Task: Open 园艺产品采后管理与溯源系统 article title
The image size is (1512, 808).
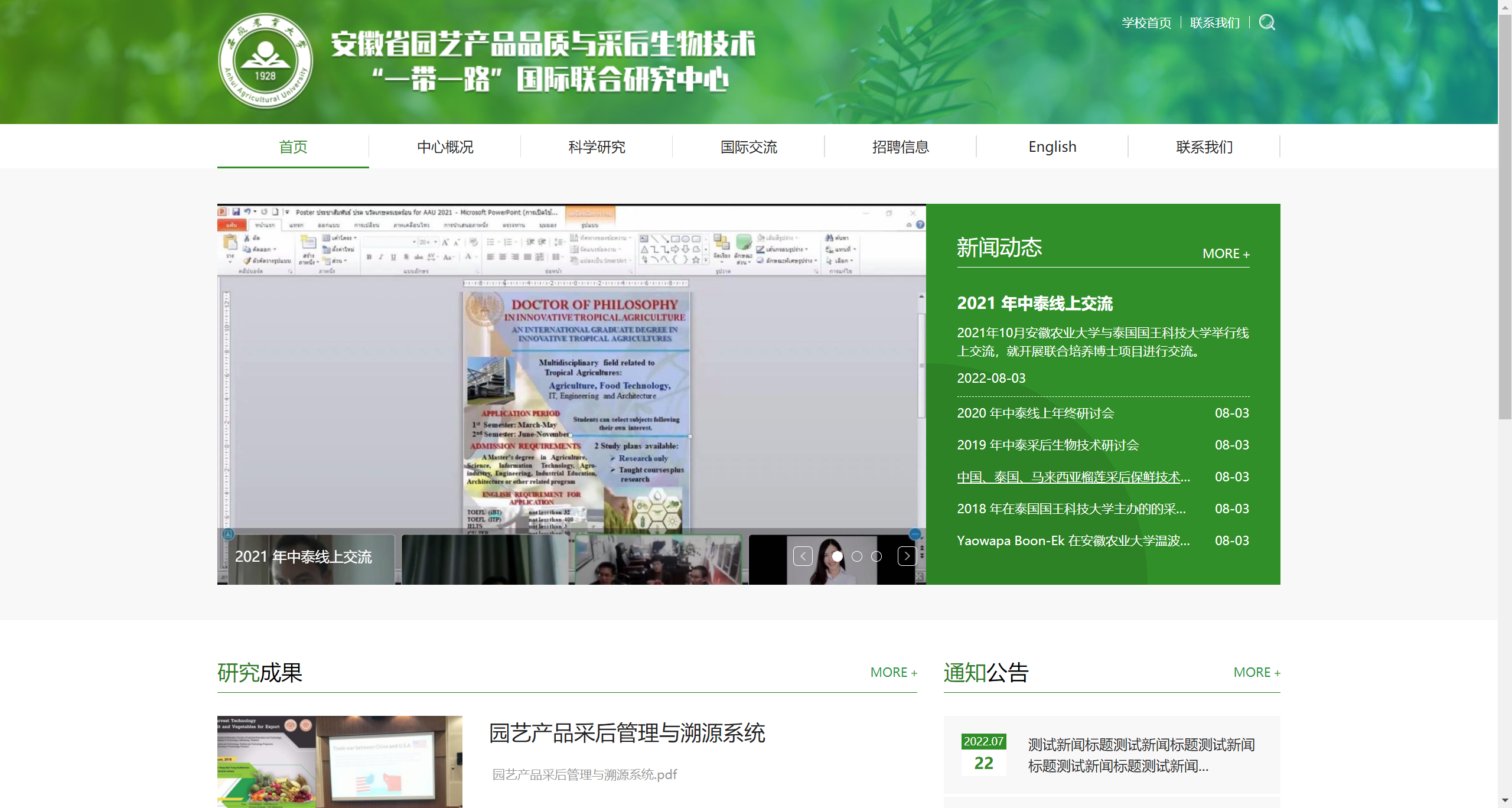Action: tap(627, 733)
